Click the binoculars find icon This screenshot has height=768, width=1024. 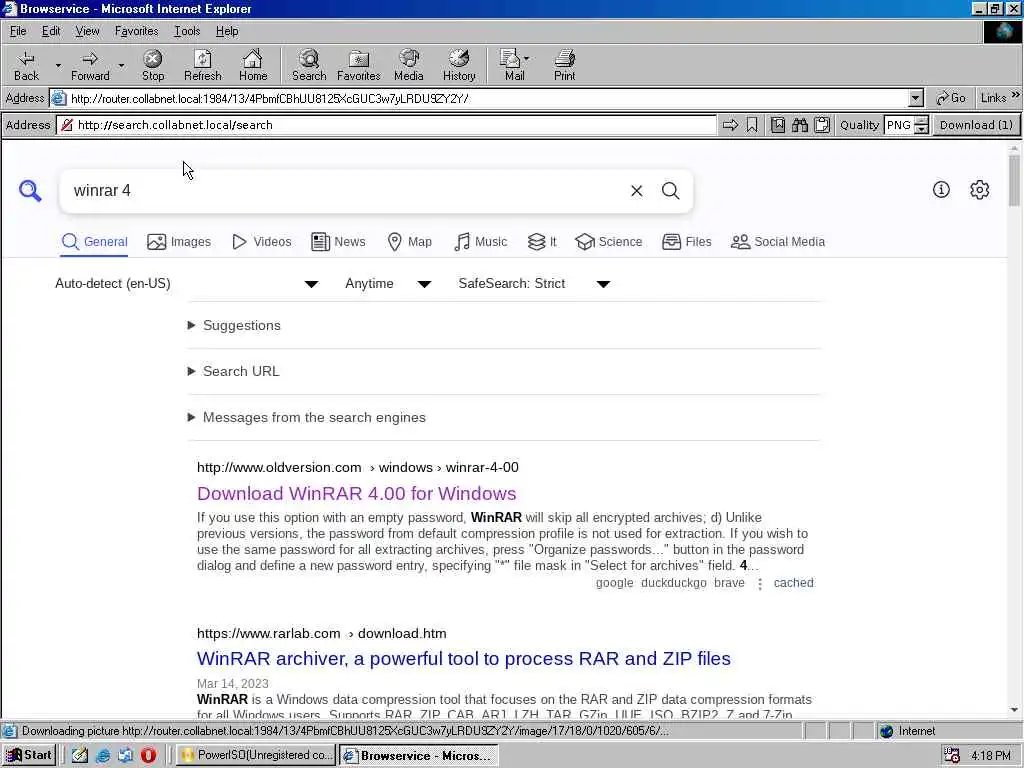tap(800, 125)
